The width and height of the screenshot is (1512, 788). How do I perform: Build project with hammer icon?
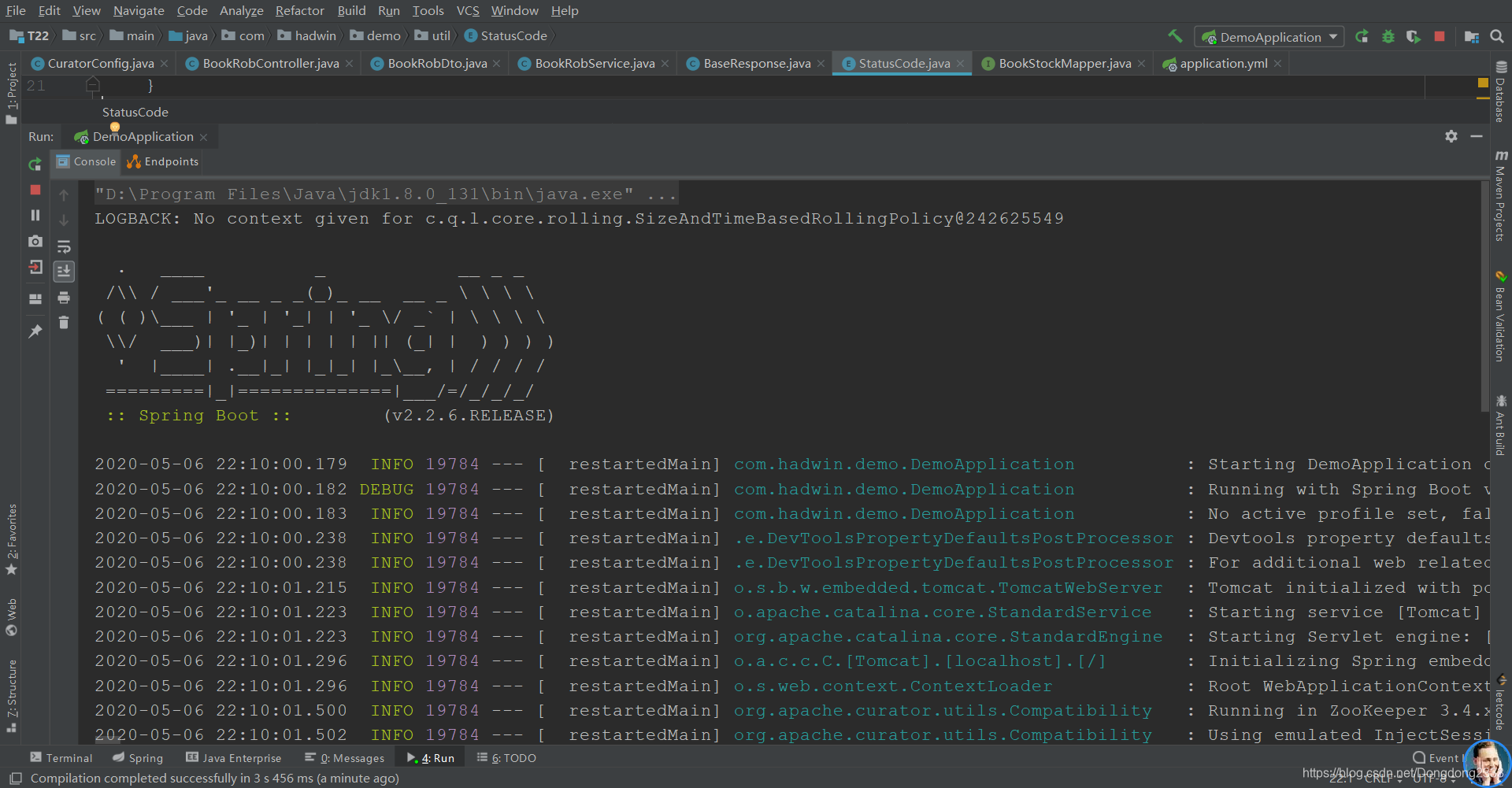click(1175, 36)
